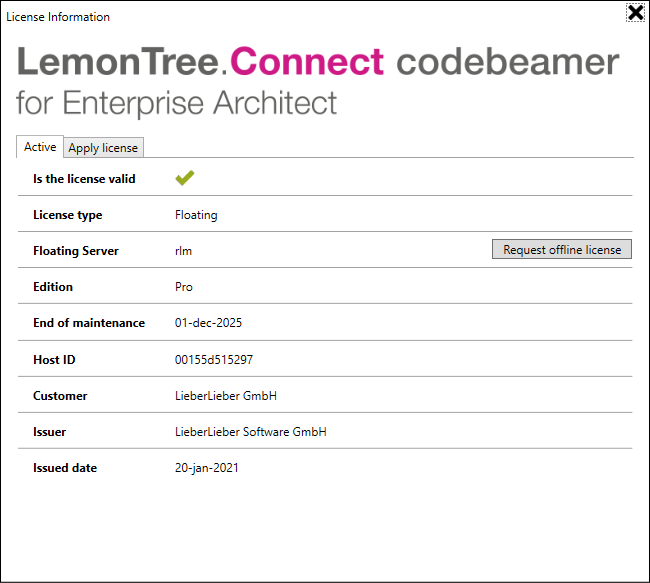
Task: Select the Host ID value 00155d515297
Action: pos(214,360)
